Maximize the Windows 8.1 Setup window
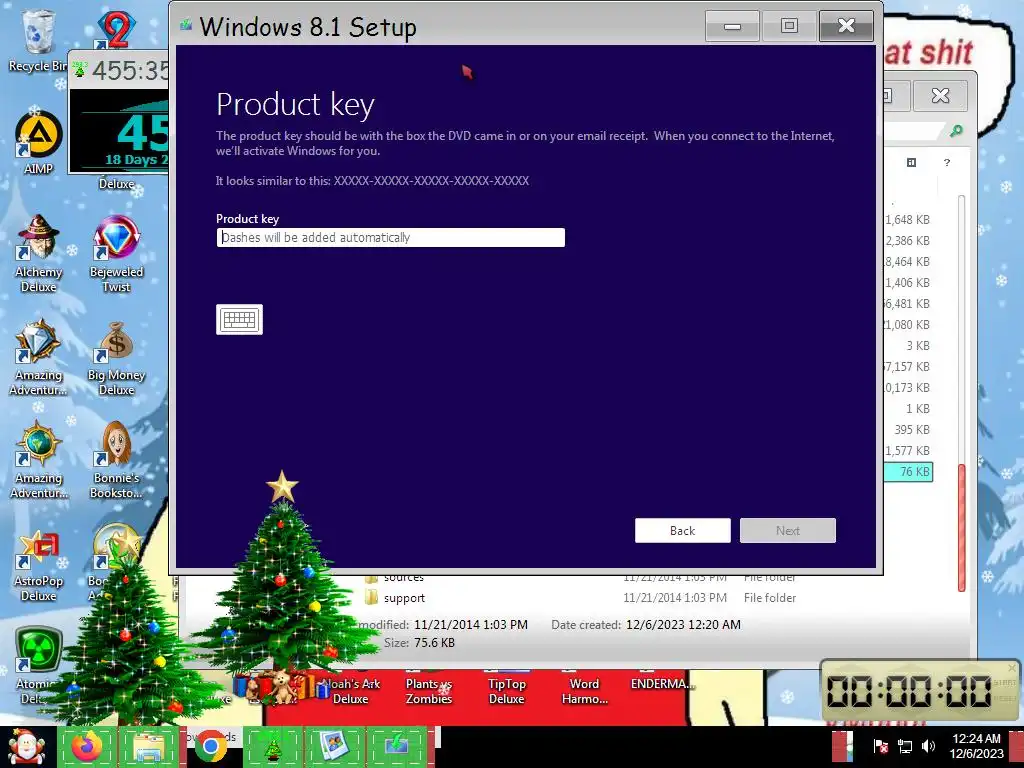 click(789, 26)
